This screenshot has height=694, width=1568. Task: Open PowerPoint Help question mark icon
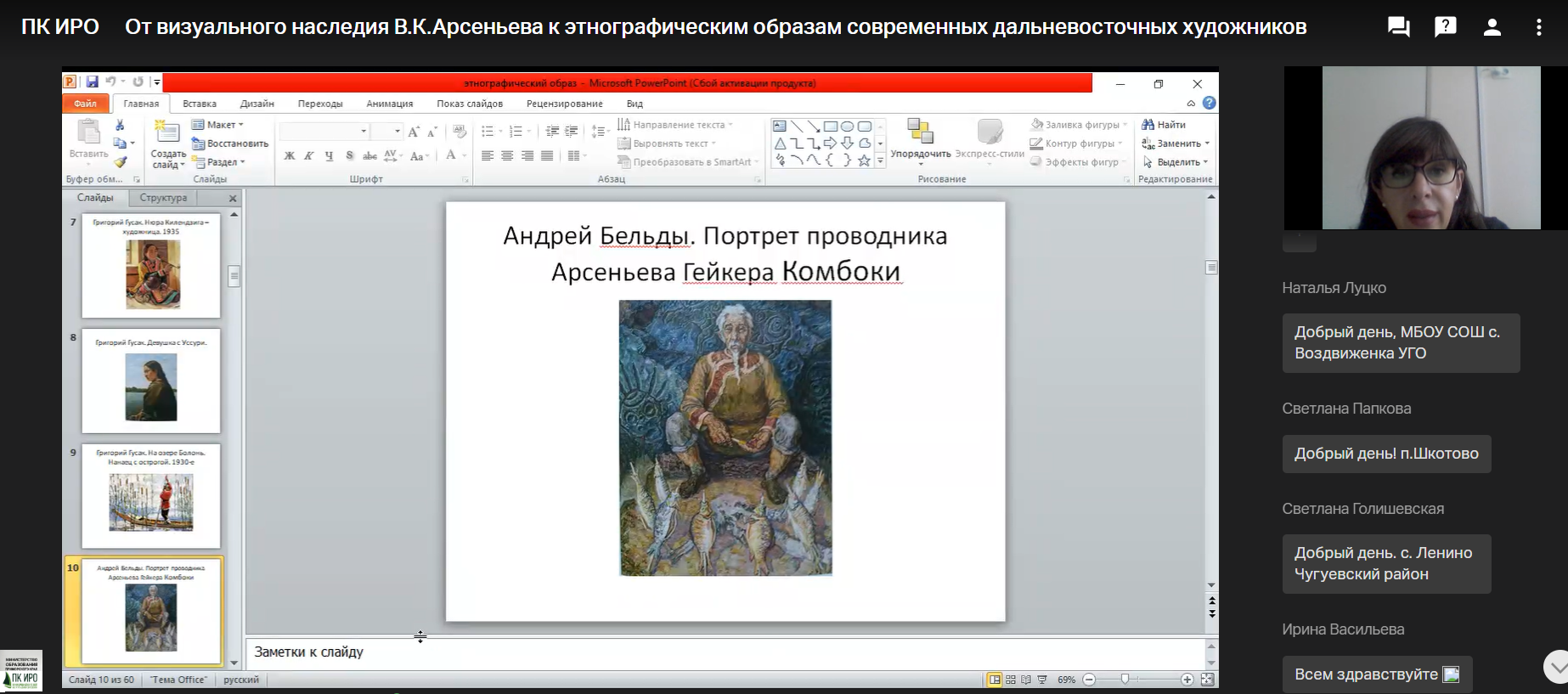tap(1210, 103)
